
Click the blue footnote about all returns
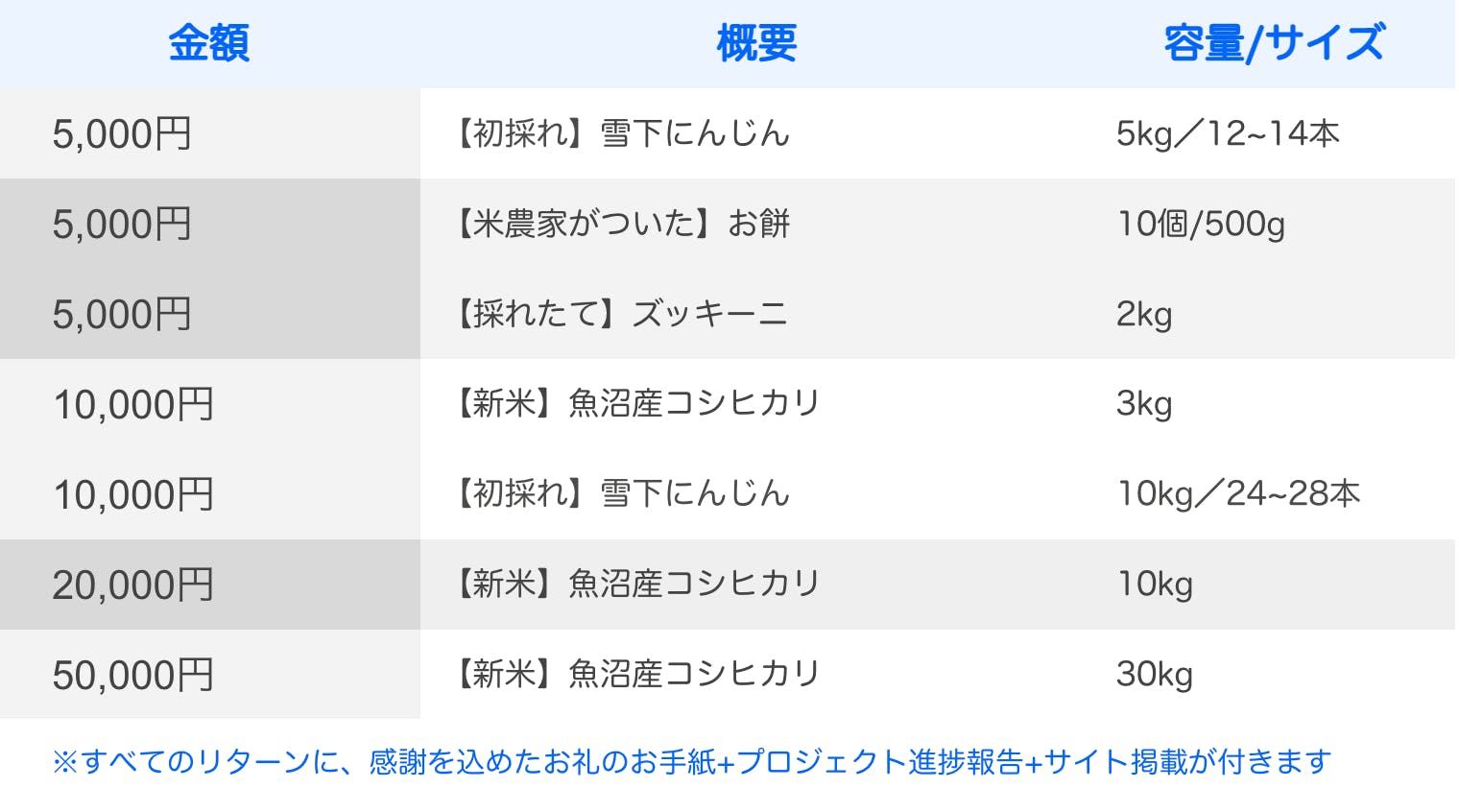(691, 762)
